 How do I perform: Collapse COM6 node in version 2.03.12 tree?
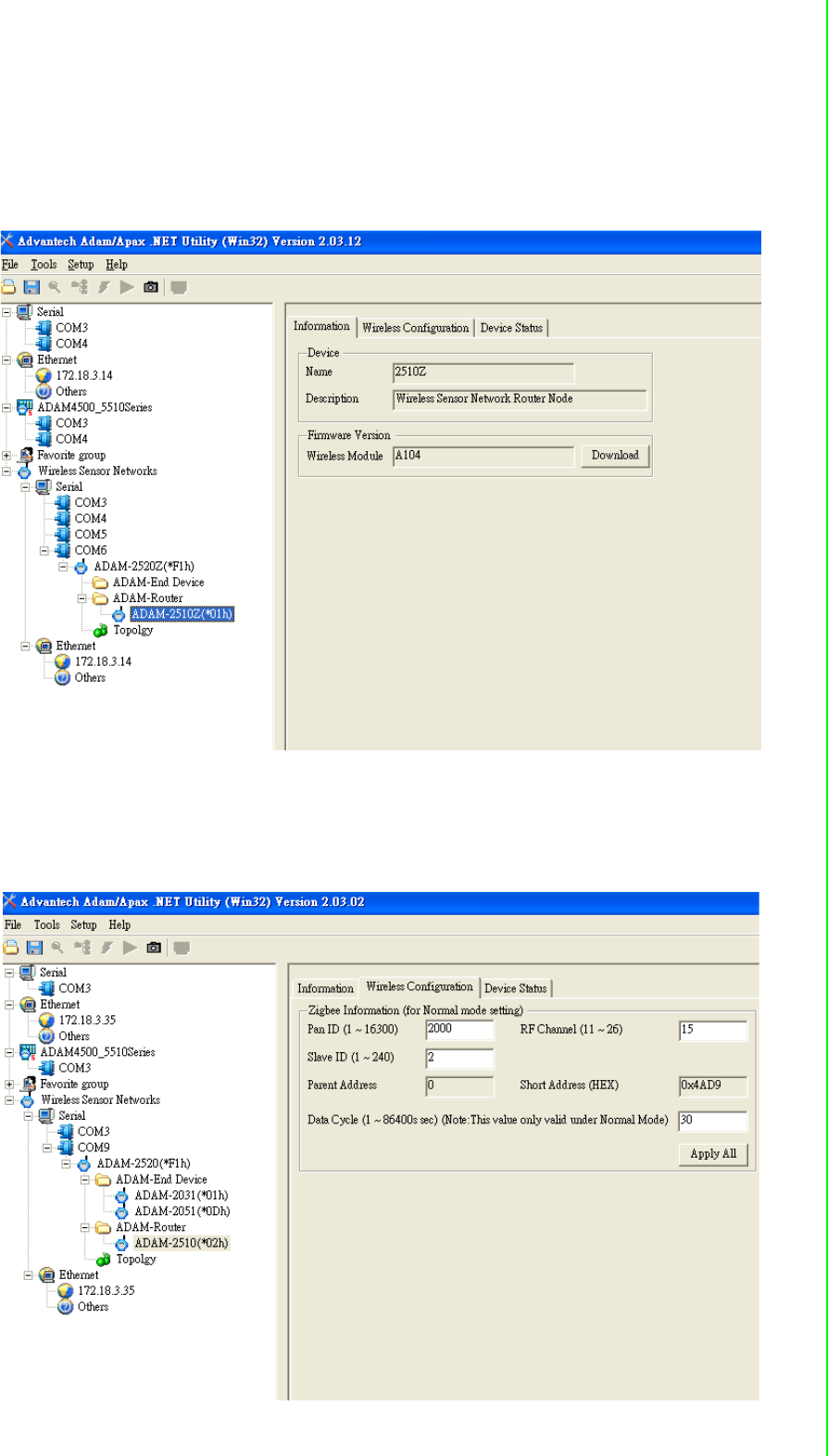pos(44,550)
